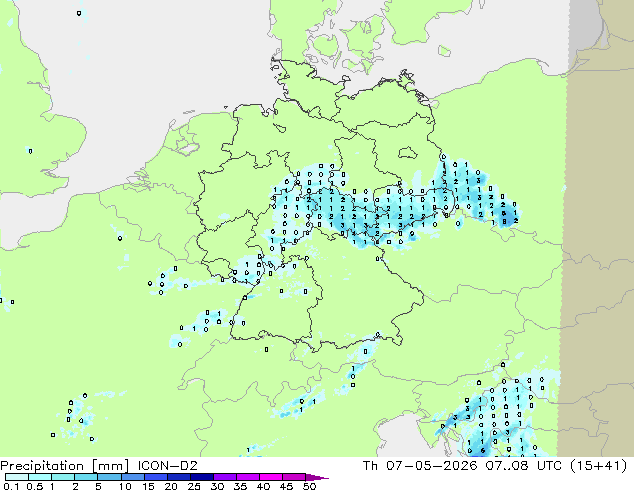Viewport: 634px width, 490px height.
Task: Click the '0.1' legend scale label
Action: (x=11, y=486)
